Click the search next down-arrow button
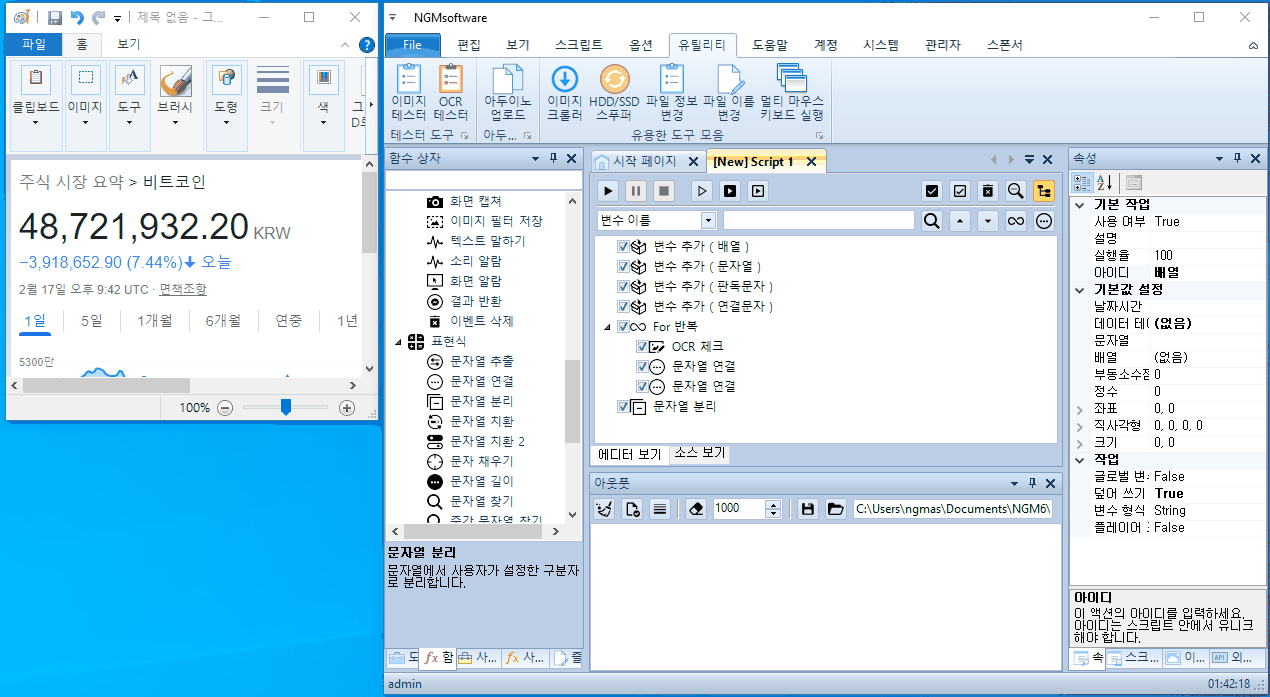 point(988,221)
